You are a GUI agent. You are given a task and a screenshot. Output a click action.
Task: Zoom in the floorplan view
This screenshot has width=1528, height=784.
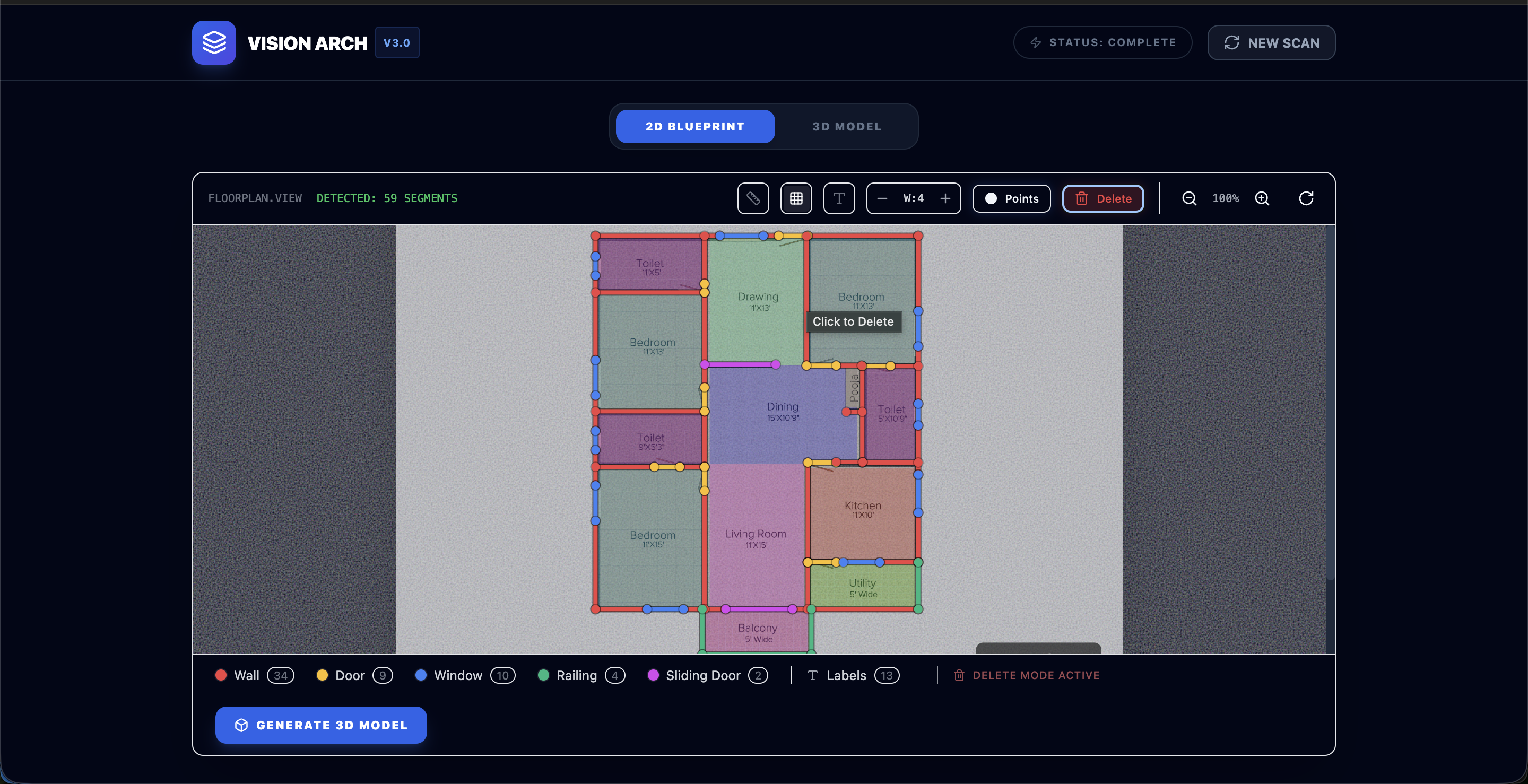pos(1262,198)
